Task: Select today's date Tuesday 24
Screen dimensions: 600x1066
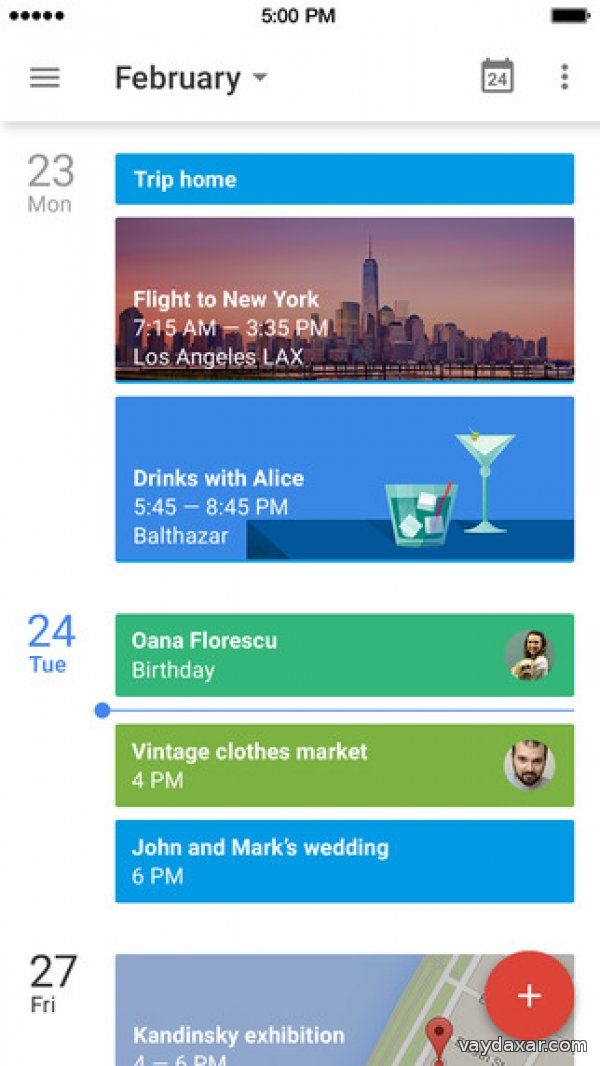Action: [x=50, y=643]
